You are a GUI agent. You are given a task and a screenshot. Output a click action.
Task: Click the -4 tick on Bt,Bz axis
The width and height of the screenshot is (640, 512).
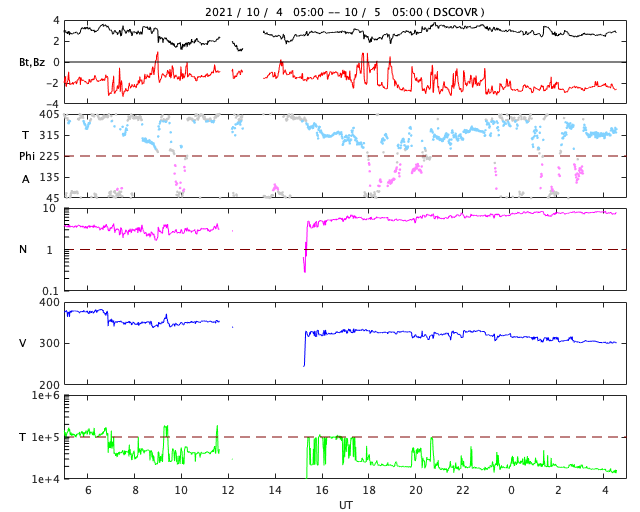click(x=53, y=104)
